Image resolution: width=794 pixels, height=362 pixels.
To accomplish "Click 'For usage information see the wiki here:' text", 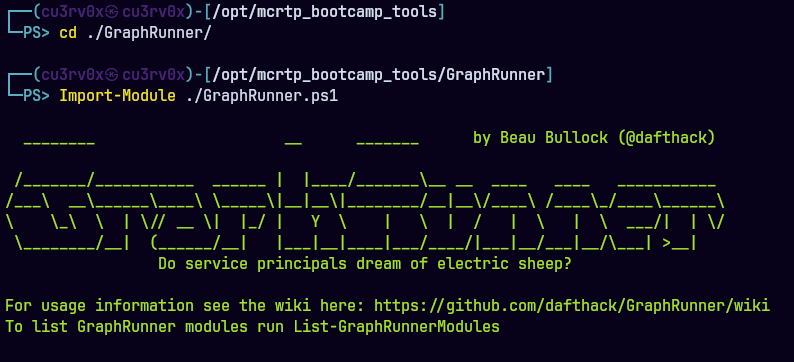I will (x=185, y=306).
